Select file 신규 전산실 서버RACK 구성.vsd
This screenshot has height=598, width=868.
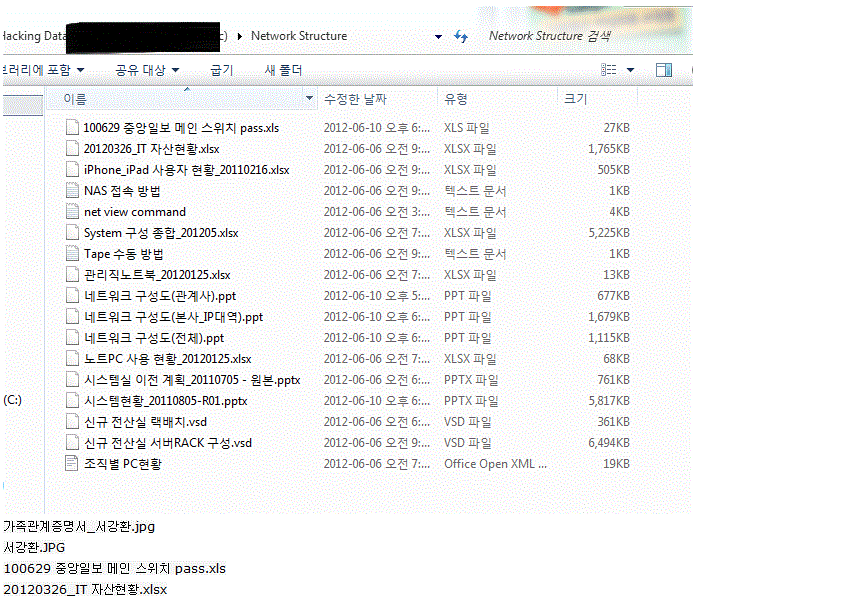pyautogui.click(x=168, y=443)
